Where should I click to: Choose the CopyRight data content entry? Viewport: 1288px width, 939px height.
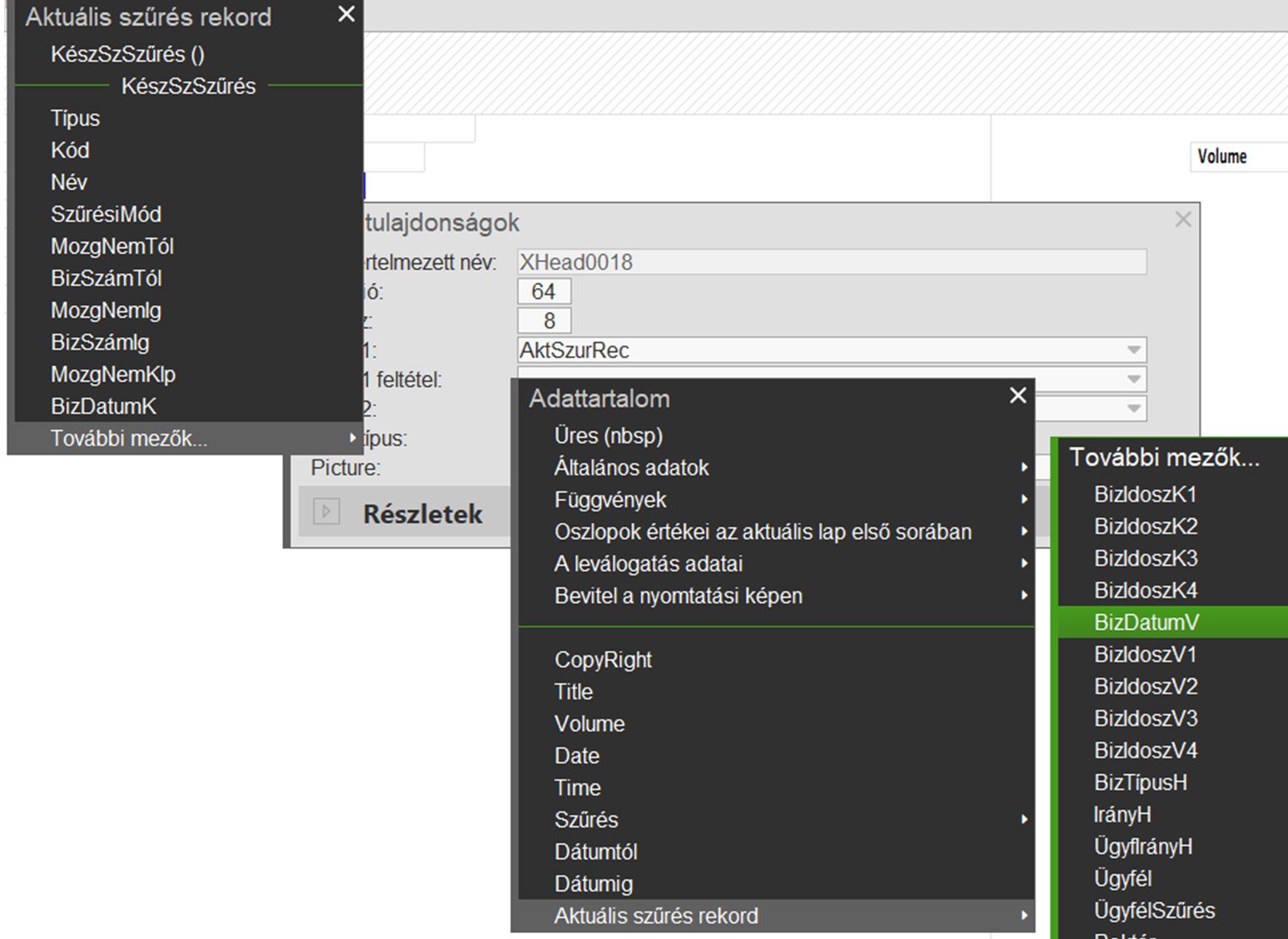click(603, 660)
